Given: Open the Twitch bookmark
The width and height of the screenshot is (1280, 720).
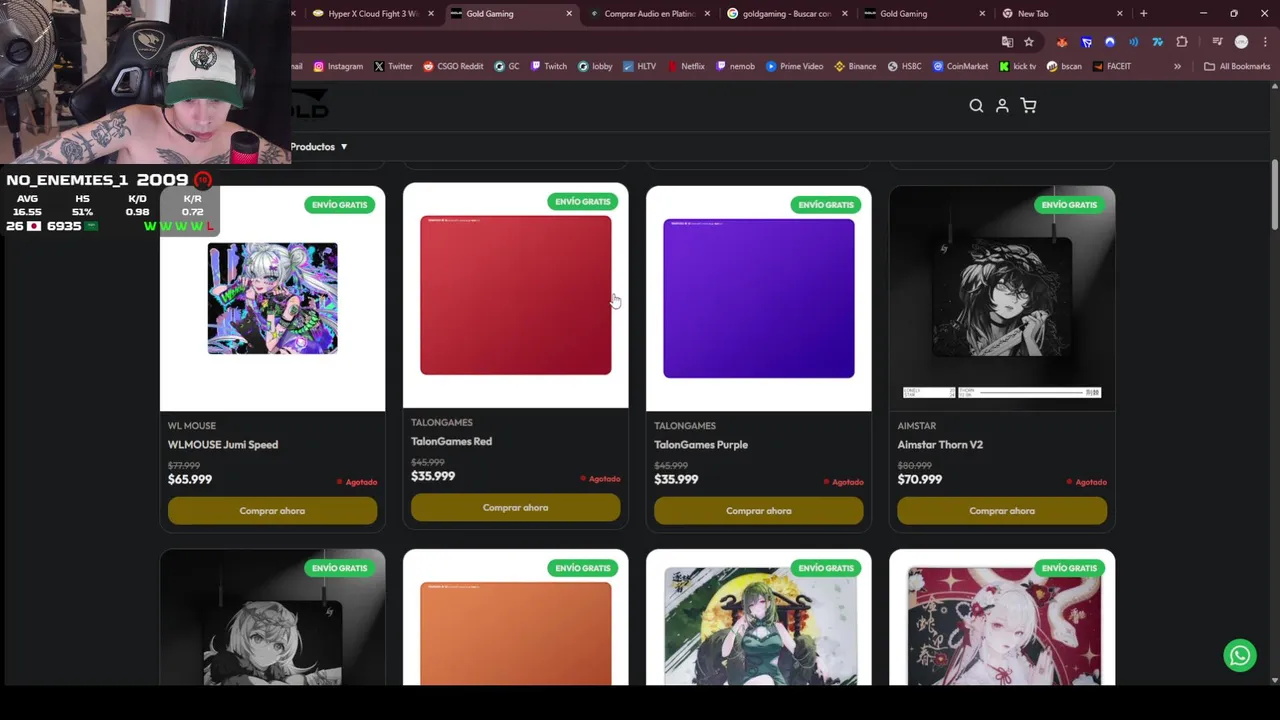Looking at the screenshot, I should click(x=548, y=66).
